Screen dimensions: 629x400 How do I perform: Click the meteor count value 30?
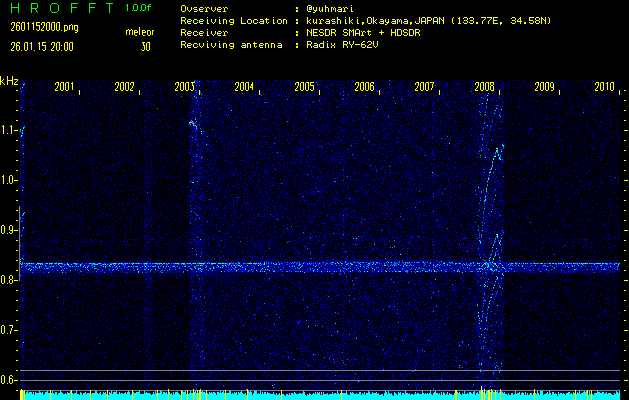pyautogui.click(x=145, y=45)
